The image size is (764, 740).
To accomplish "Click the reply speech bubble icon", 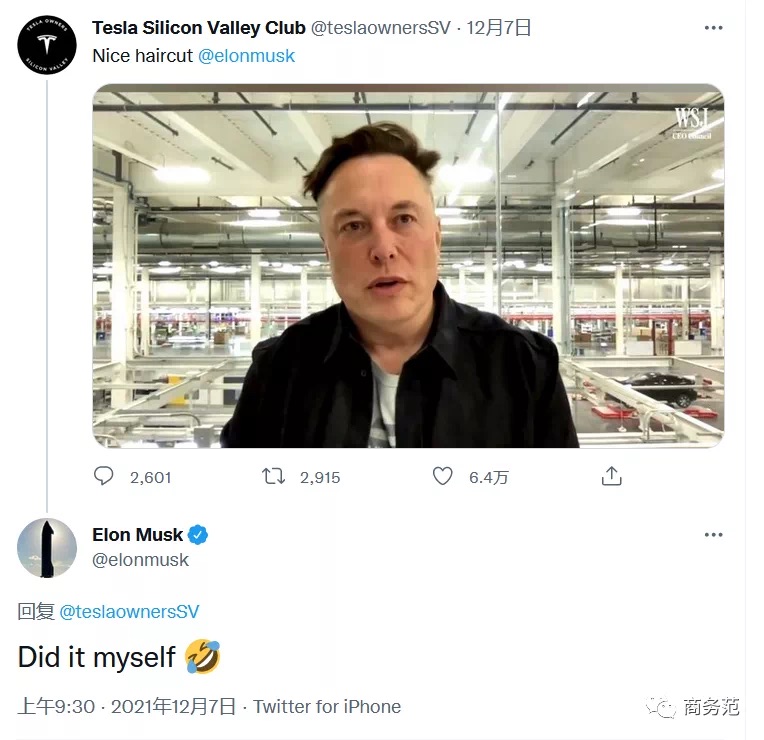I will 103,476.
